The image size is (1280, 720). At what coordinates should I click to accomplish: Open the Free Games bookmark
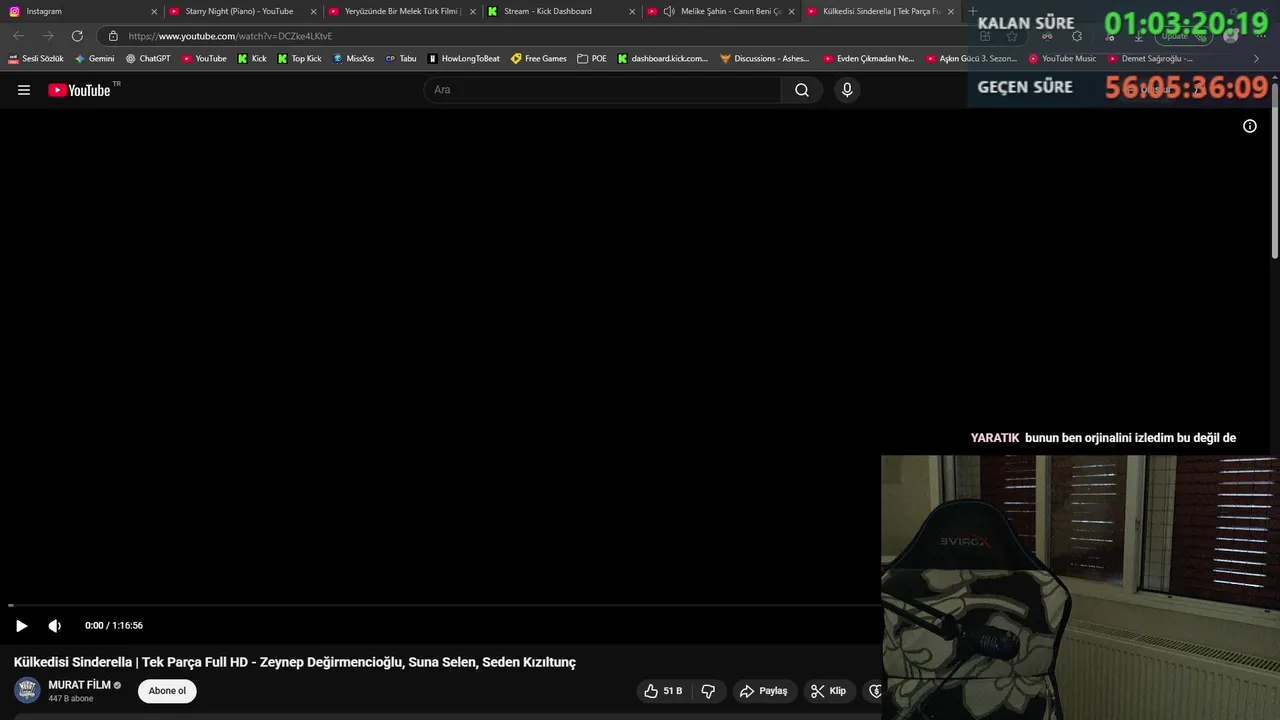[x=538, y=59]
